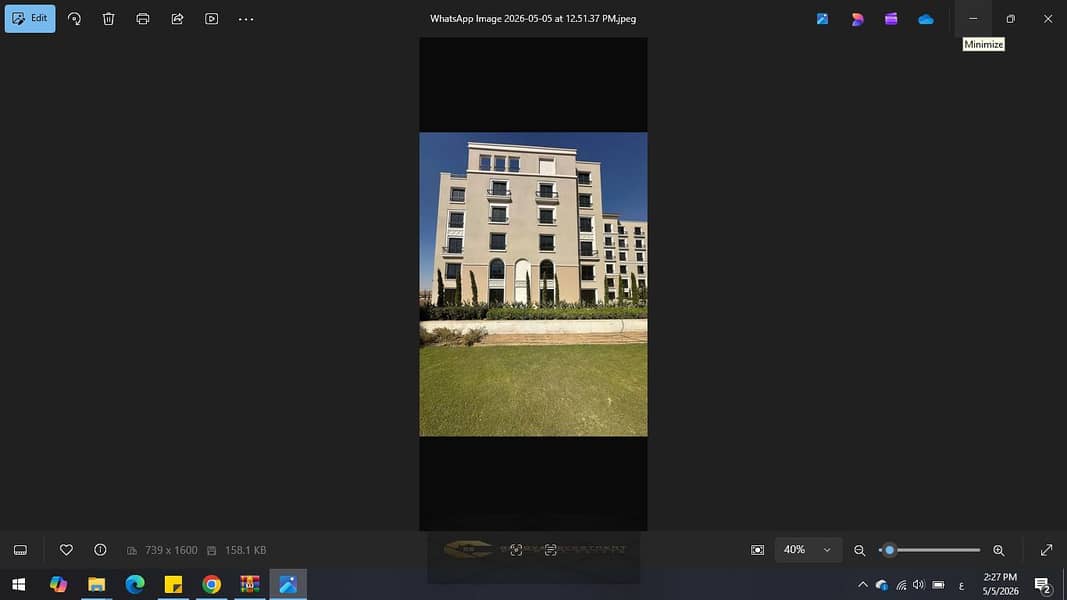
Task: Rotate the image with rotate icon
Action: [x=74, y=19]
